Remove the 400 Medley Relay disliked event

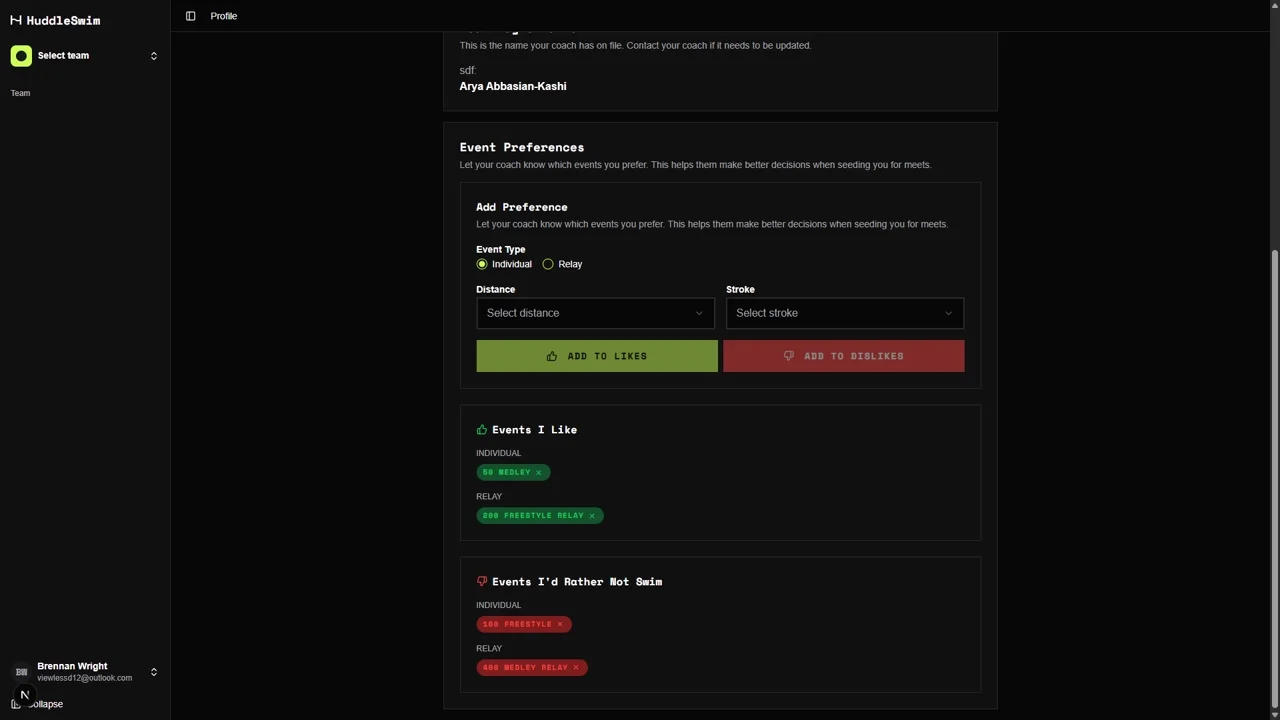[576, 667]
